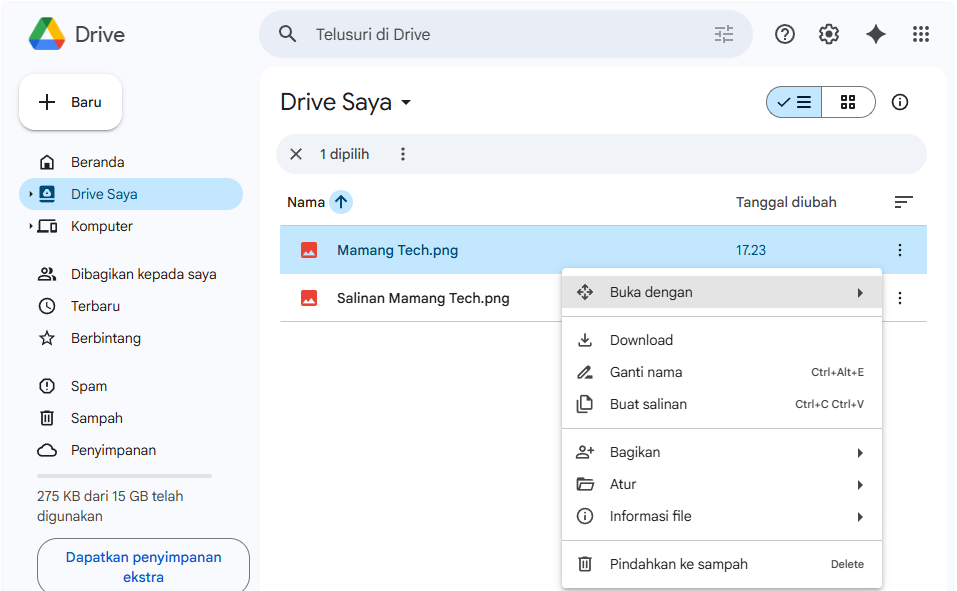Viewport: 957px width, 591px height.
Task: Select Bagikan in the context menu
Action: 721,452
